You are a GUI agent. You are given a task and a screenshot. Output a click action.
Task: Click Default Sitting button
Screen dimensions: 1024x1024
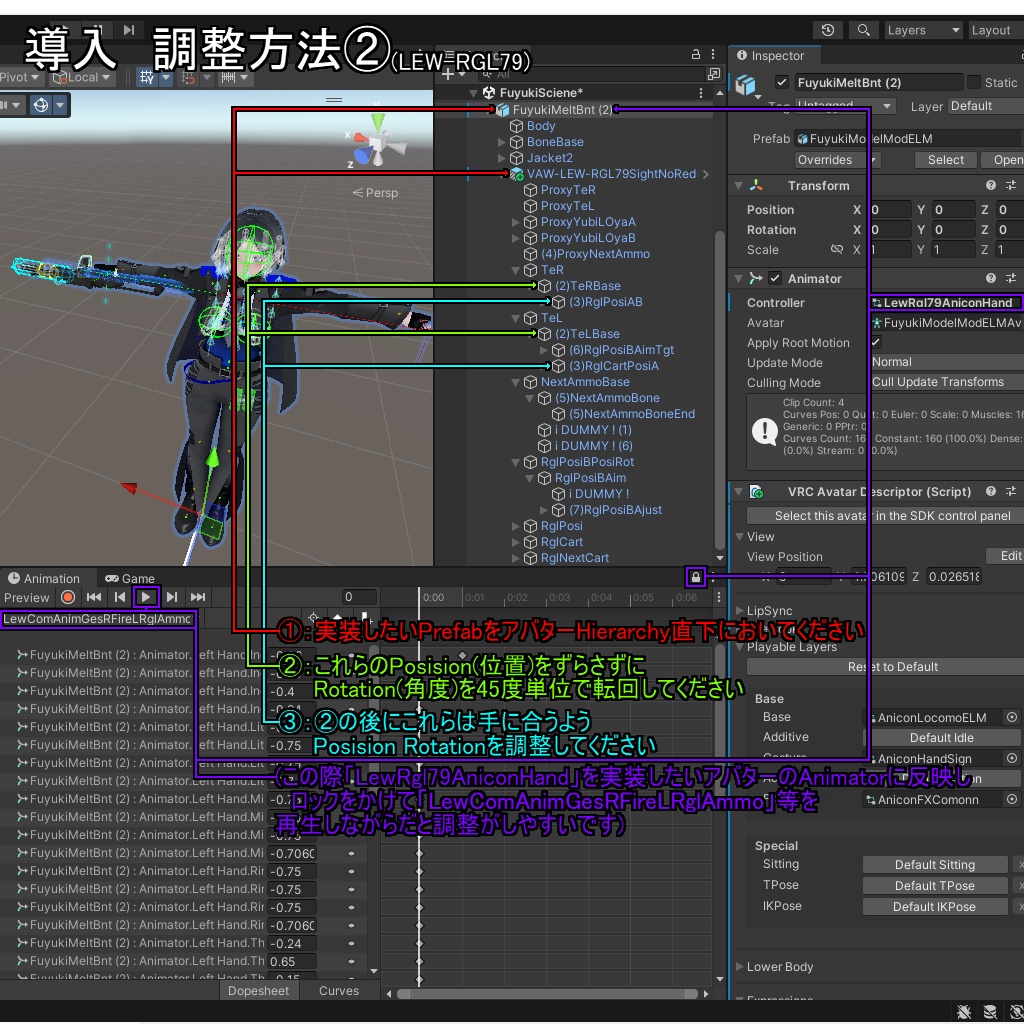935,865
